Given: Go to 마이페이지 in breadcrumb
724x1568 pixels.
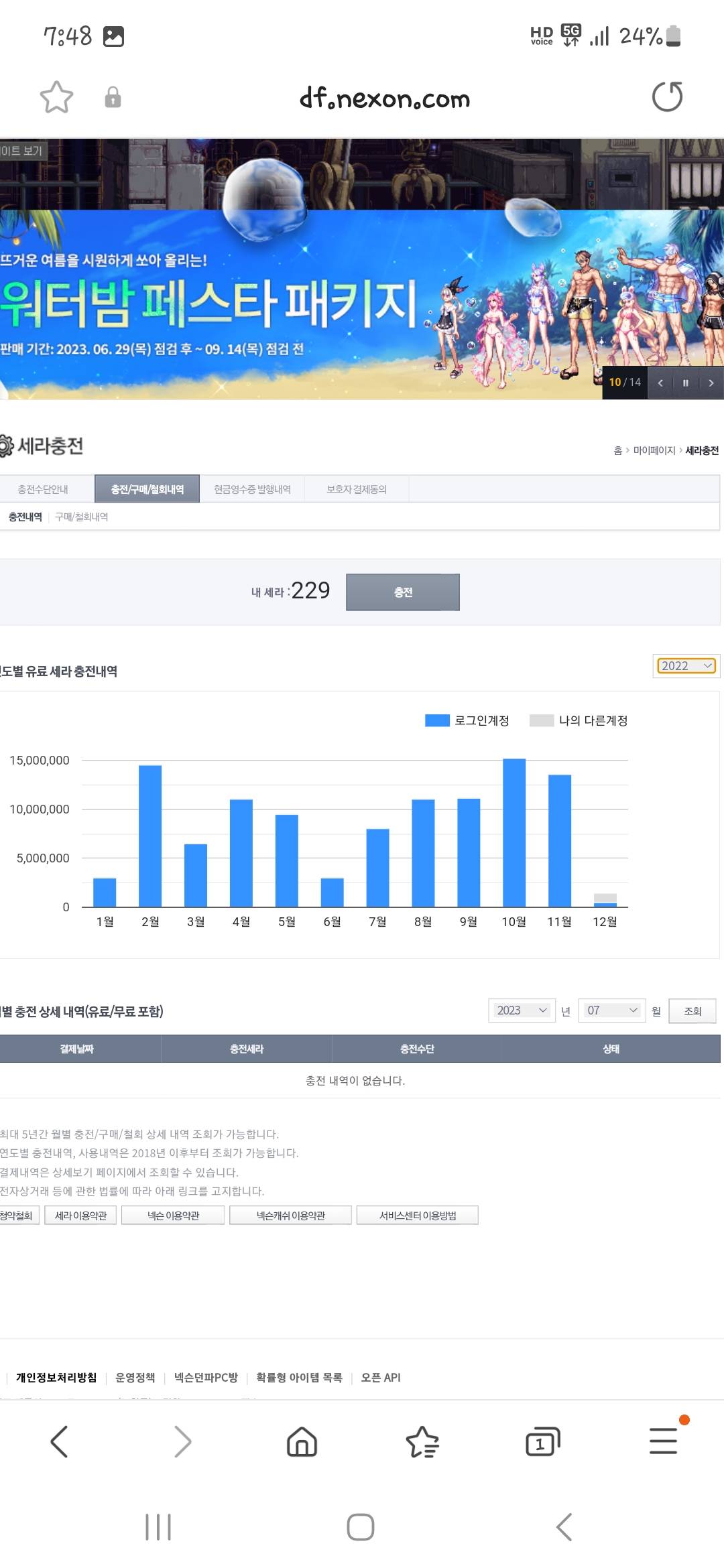Looking at the screenshot, I should pyautogui.click(x=654, y=450).
